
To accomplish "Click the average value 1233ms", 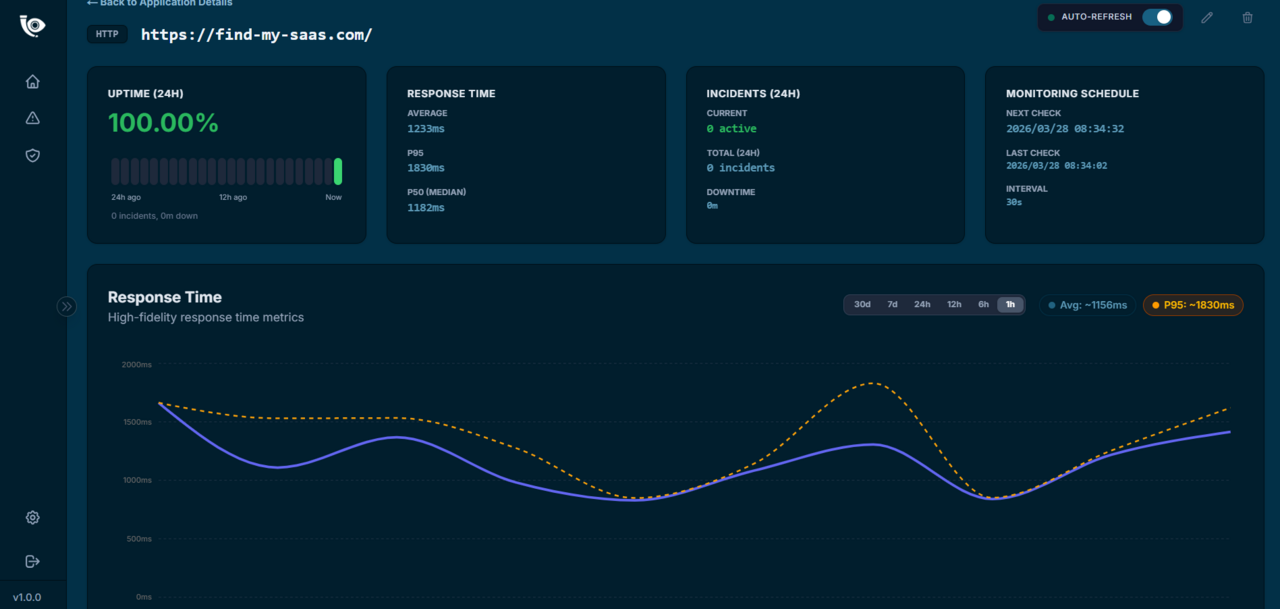I will [x=426, y=129].
